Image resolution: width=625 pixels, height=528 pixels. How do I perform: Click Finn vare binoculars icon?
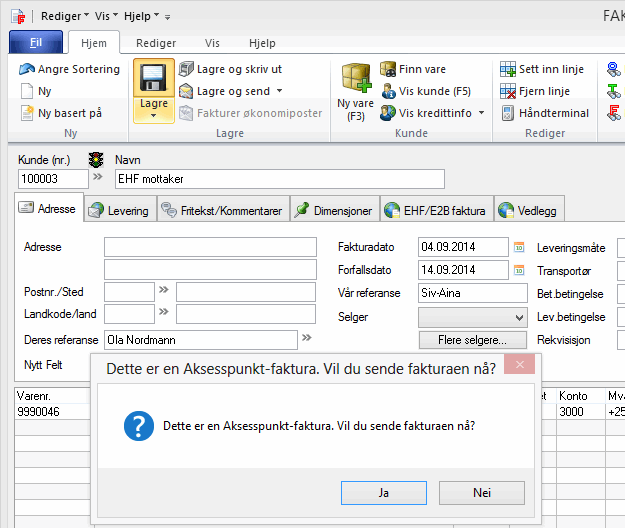click(x=388, y=69)
